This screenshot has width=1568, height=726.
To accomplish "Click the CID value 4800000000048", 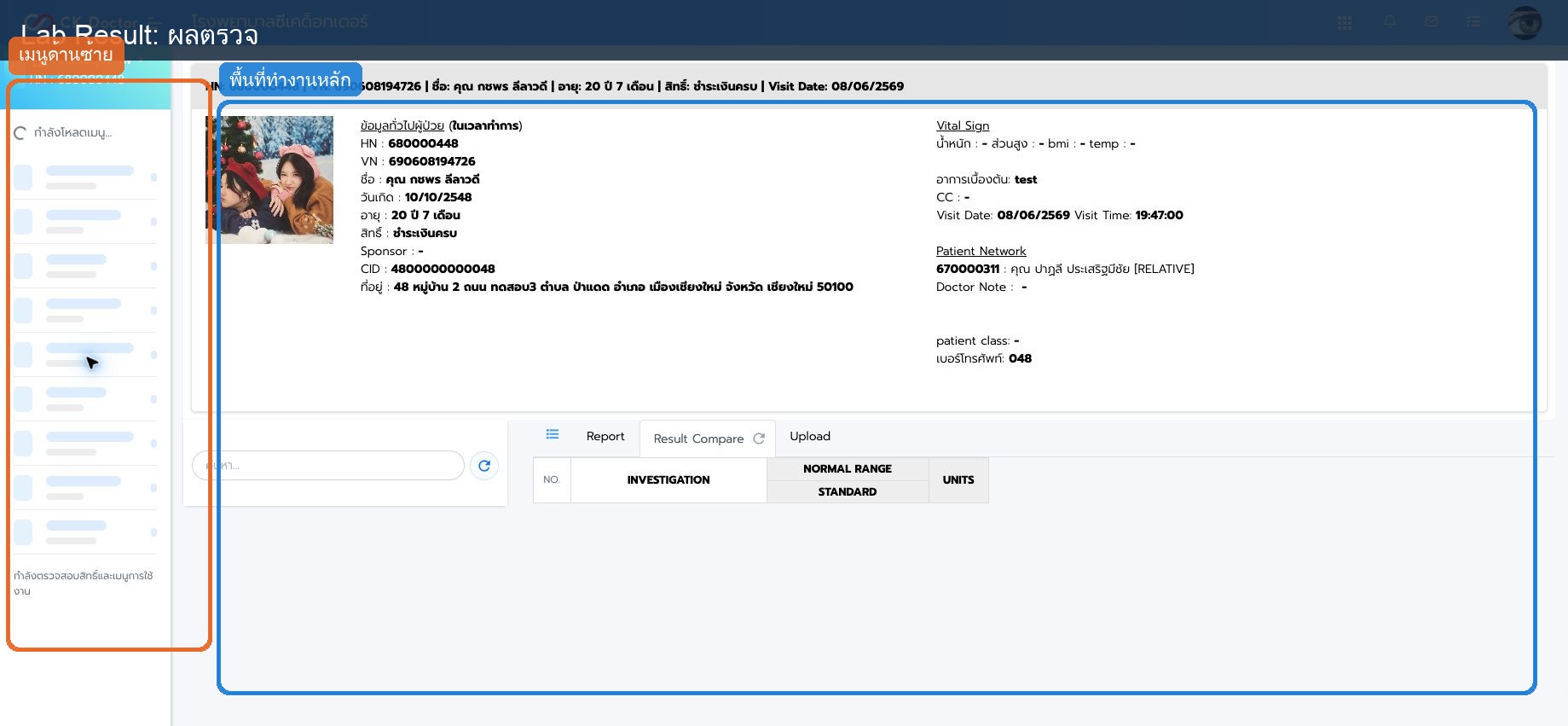I will coord(443,269).
